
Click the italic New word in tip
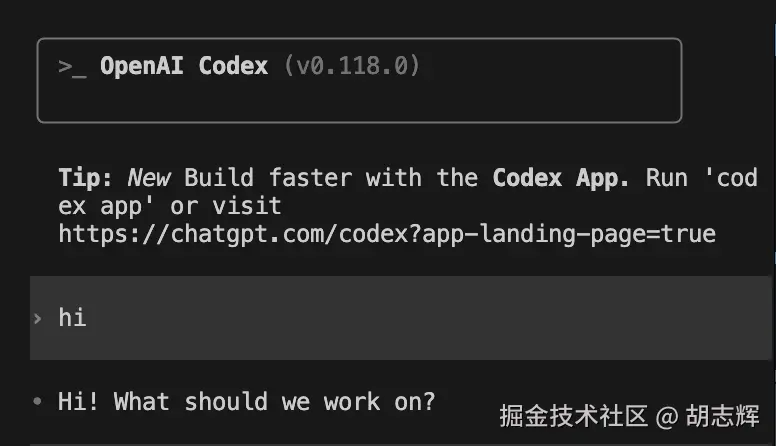click(x=149, y=178)
